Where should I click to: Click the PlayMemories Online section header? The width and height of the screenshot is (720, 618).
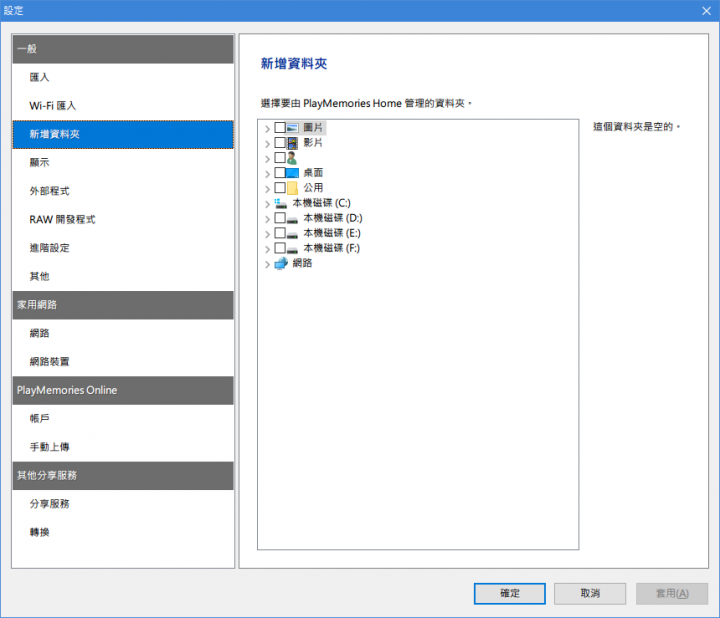(x=123, y=390)
